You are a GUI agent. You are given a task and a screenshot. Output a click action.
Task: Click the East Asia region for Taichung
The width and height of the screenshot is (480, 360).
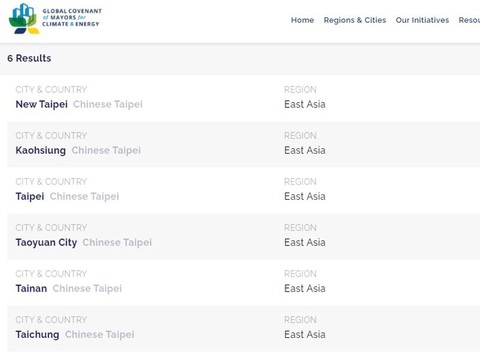pyautogui.click(x=305, y=334)
